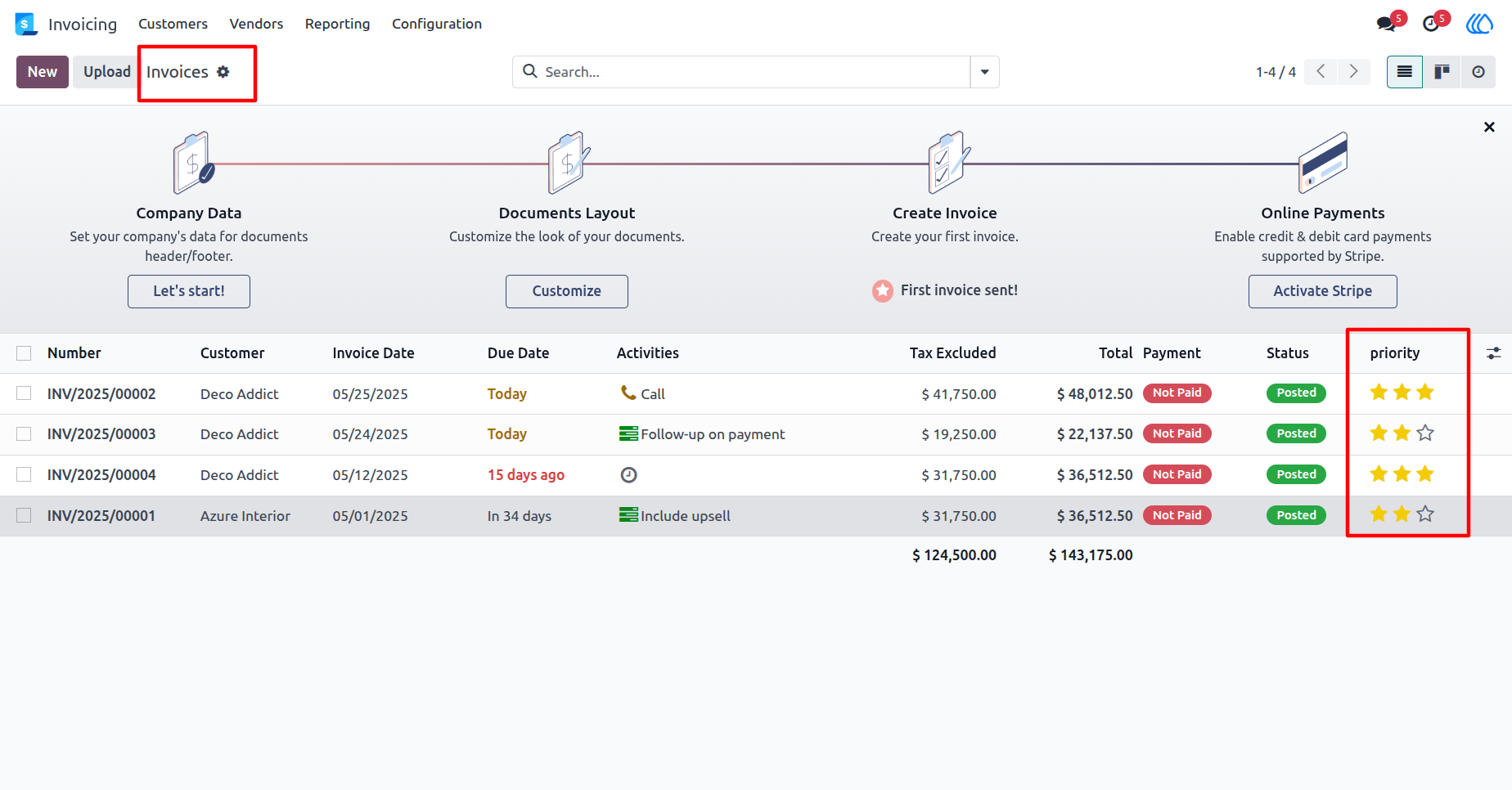The height and width of the screenshot is (790, 1512).
Task: Click the Company Data step icon
Action: click(x=193, y=163)
